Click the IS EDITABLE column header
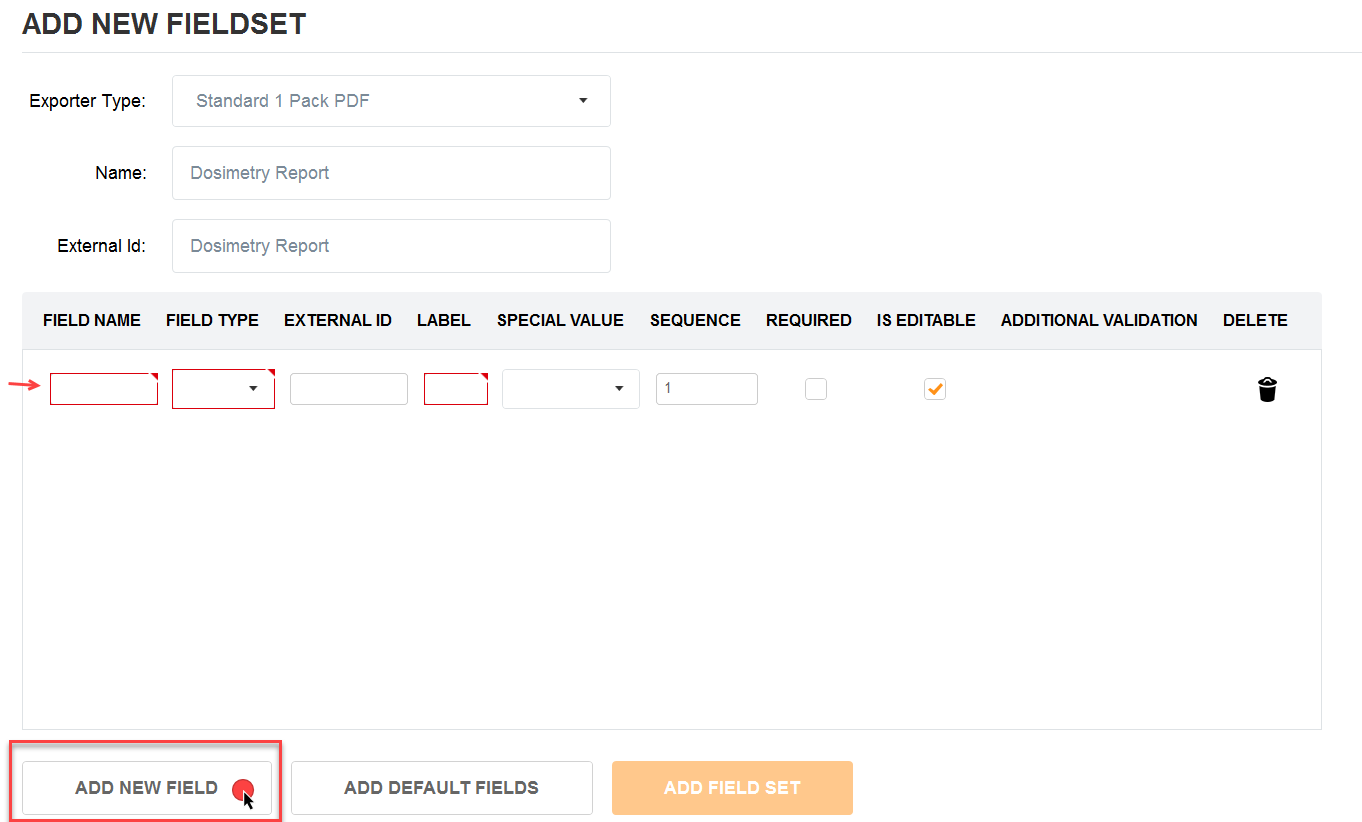1362x822 pixels. (926, 321)
